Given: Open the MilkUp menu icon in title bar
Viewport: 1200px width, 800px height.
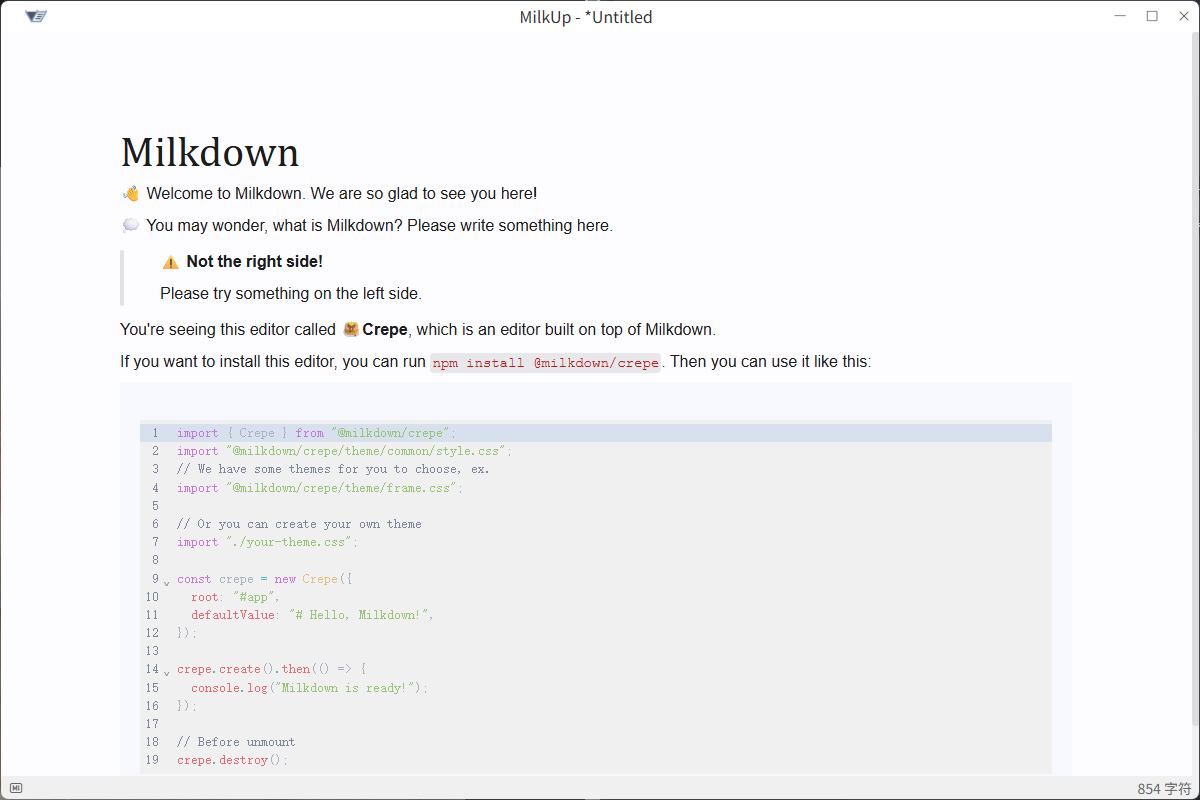Looking at the screenshot, I should point(36,17).
